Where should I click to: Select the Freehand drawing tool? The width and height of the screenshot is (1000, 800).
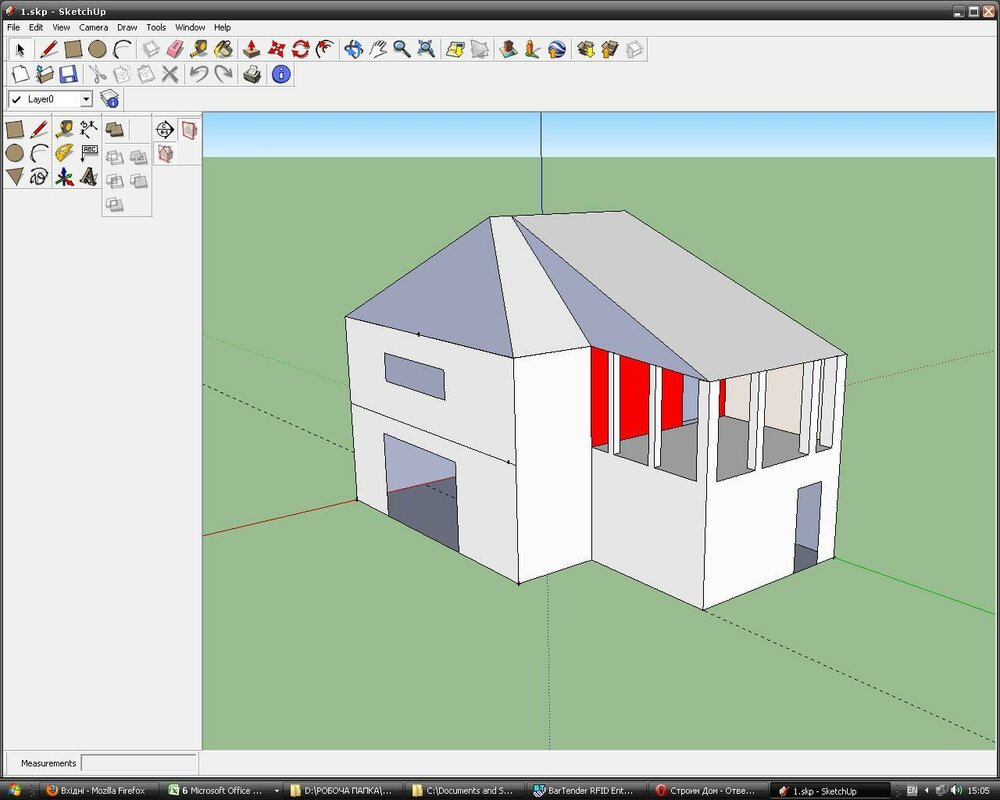click(39, 177)
